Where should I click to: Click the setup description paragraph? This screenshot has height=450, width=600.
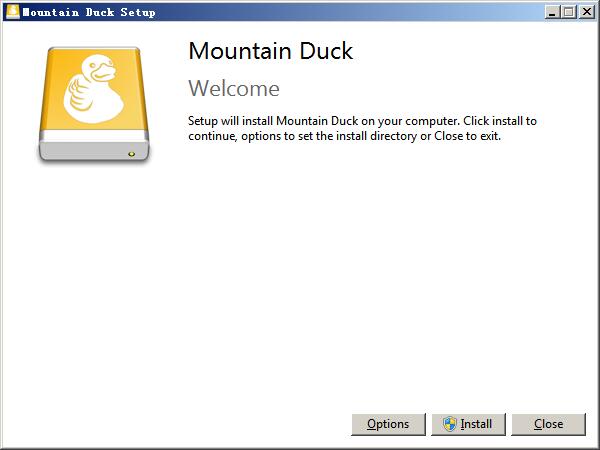[x=362, y=128]
